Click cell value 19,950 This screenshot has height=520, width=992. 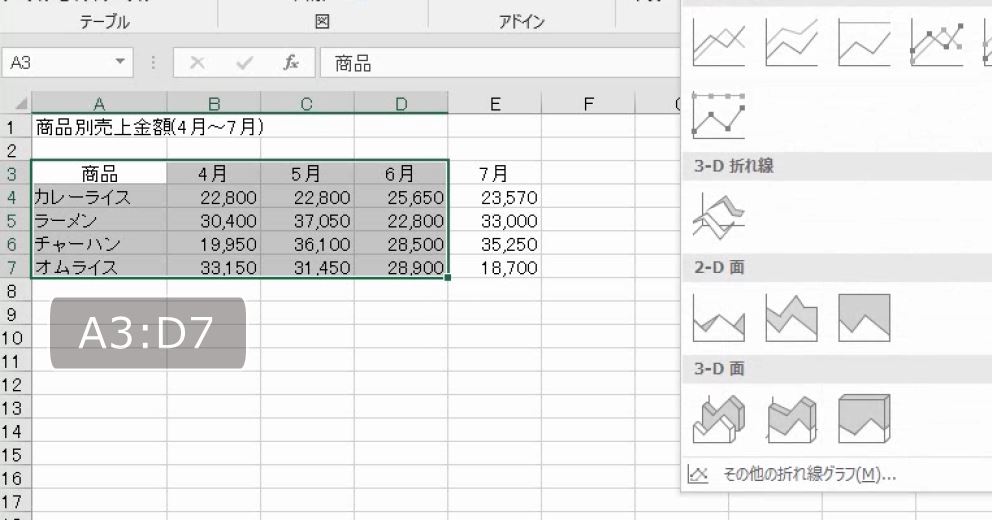point(214,244)
